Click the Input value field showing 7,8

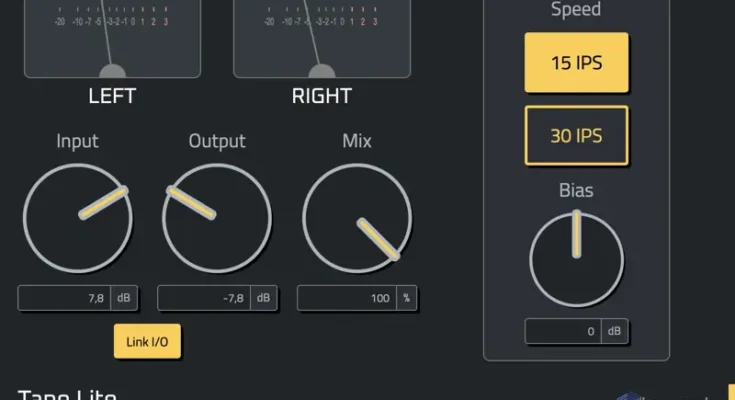click(x=64, y=298)
